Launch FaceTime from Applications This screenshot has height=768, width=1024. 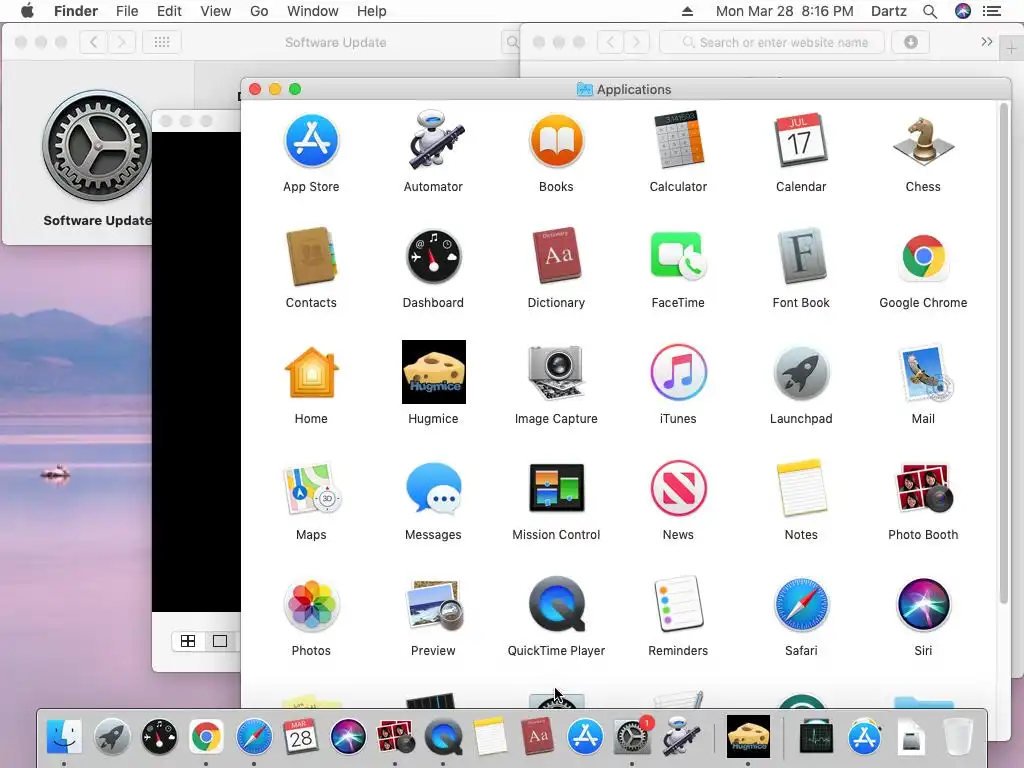click(x=678, y=257)
